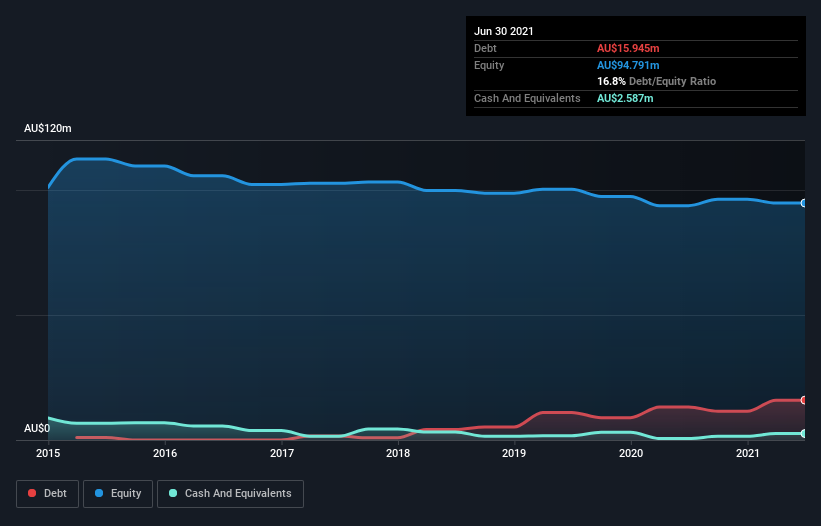This screenshot has height=526, width=821.
Task: Toggle the Equity legend button
Action: [x=118, y=494]
